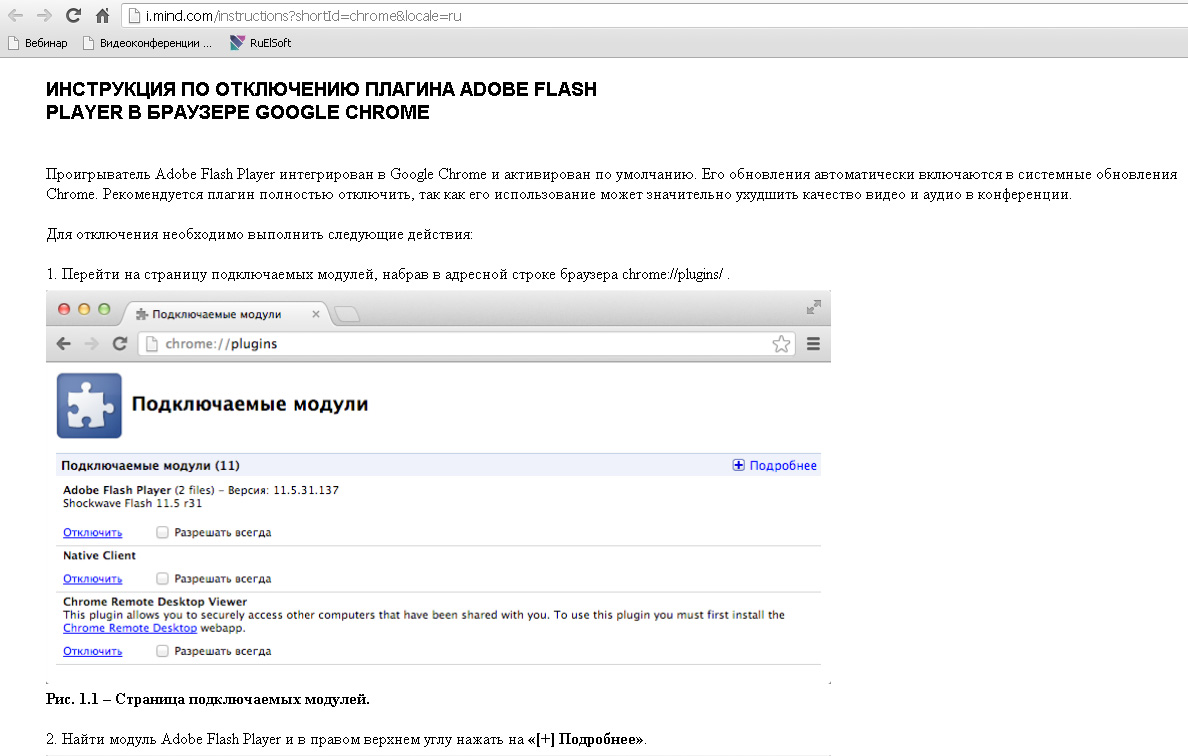Open the RuElSoft bookmark

pyautogui.click(x=261, y=43)
